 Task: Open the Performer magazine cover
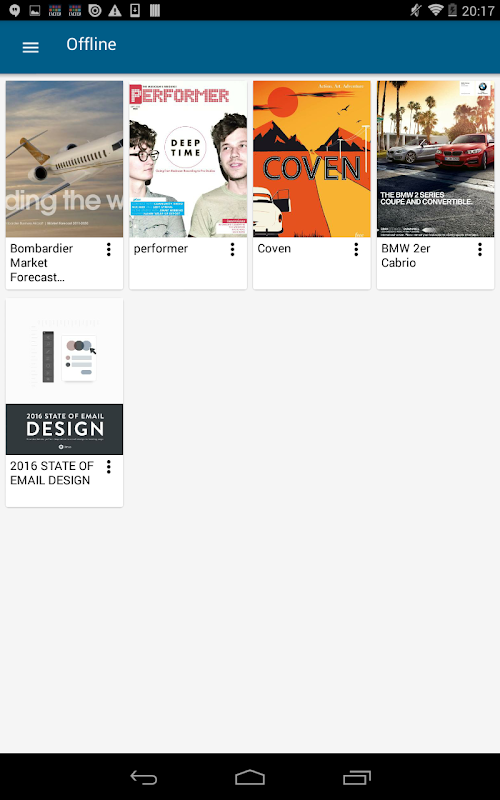pyautogui.click(x=188, y=159)
